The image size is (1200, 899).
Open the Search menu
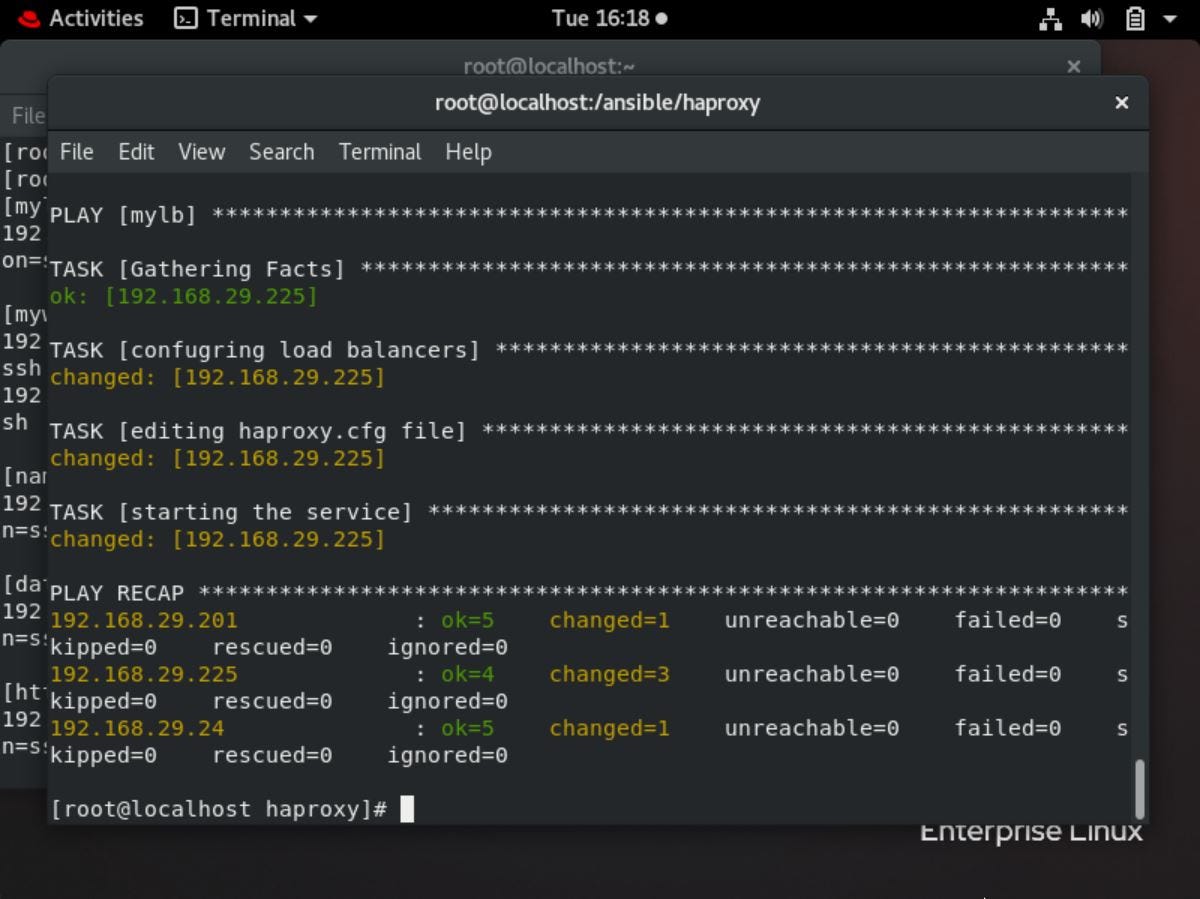[x=281, y=152]
